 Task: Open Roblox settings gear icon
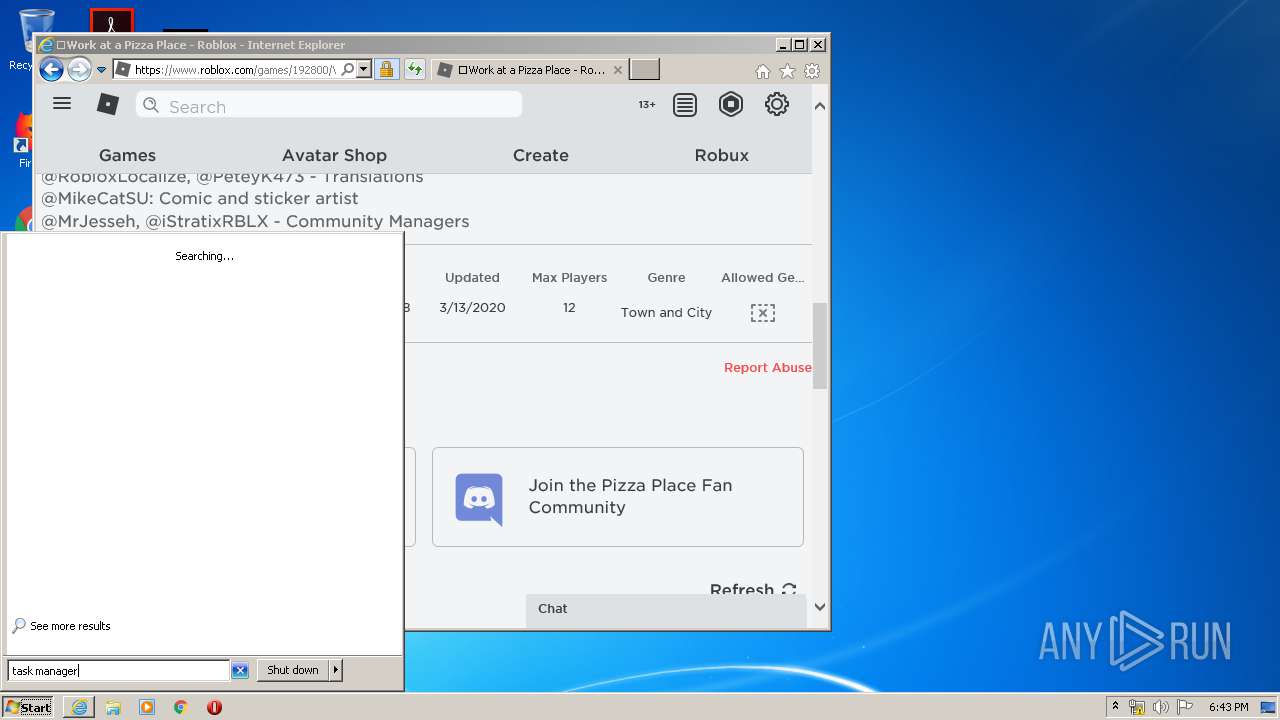[777, 104]
